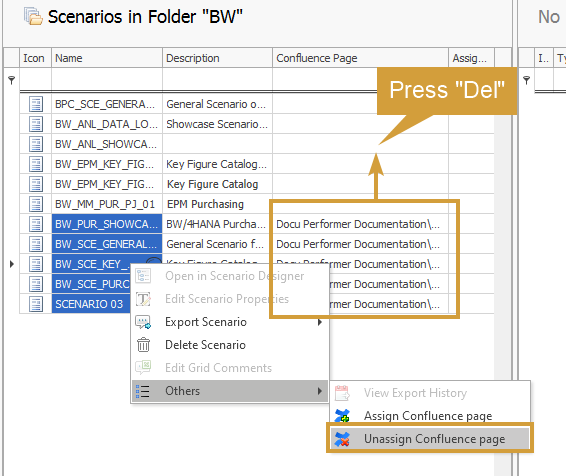566x476 pixels.
Task: Select the BPC_SCE_GENERA... scenario name
Action: pos(107,104)
